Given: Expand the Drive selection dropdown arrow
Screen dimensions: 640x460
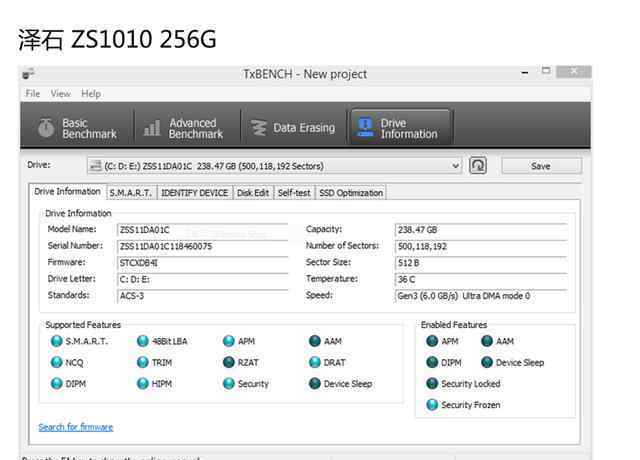Looking at the screenshot, I should point(456,166).
